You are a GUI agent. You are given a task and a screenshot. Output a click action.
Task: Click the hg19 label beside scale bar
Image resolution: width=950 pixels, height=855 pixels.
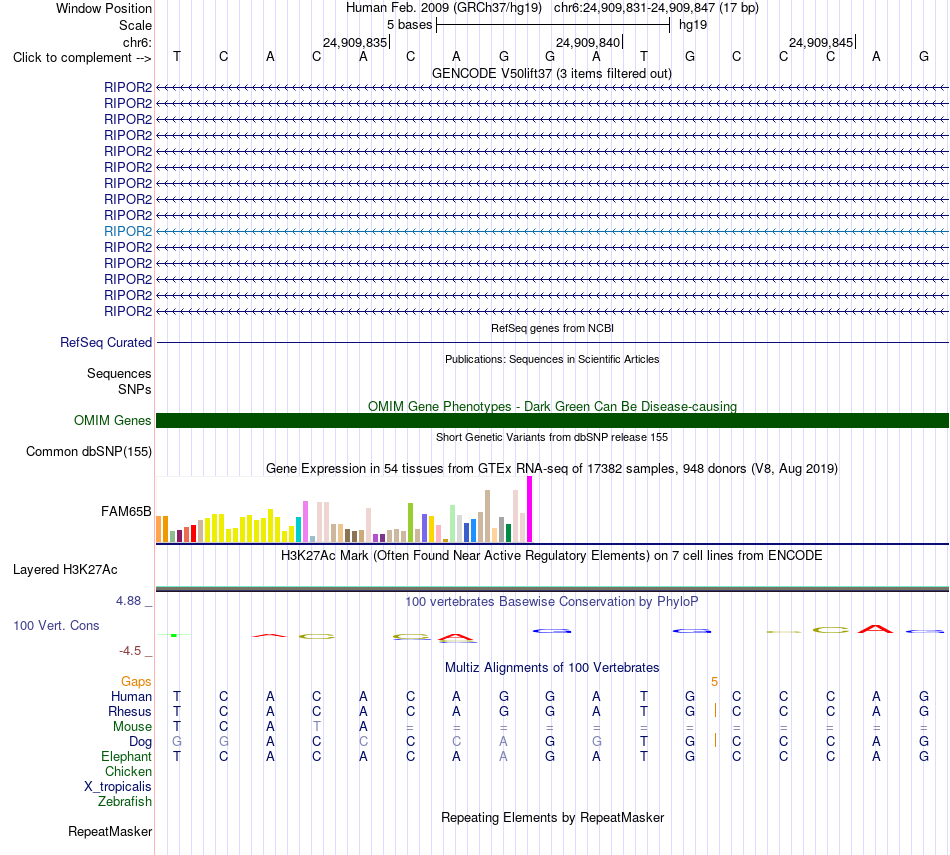[693, 25]
